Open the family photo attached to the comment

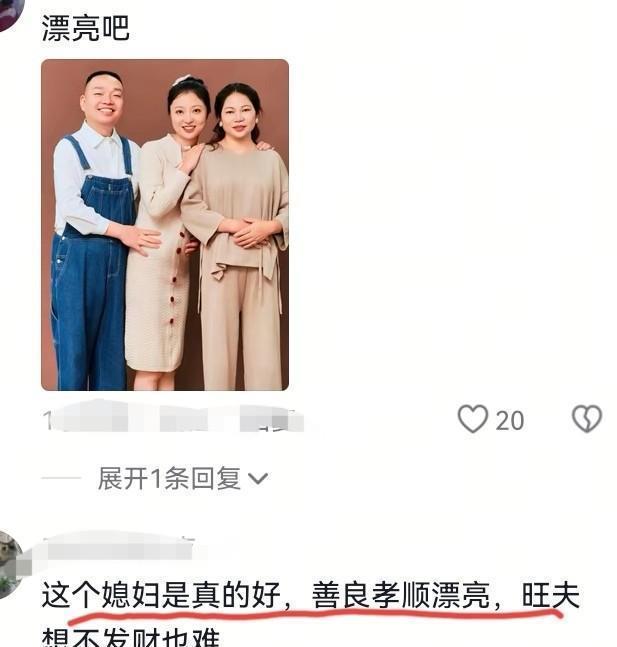coord(165,225)
